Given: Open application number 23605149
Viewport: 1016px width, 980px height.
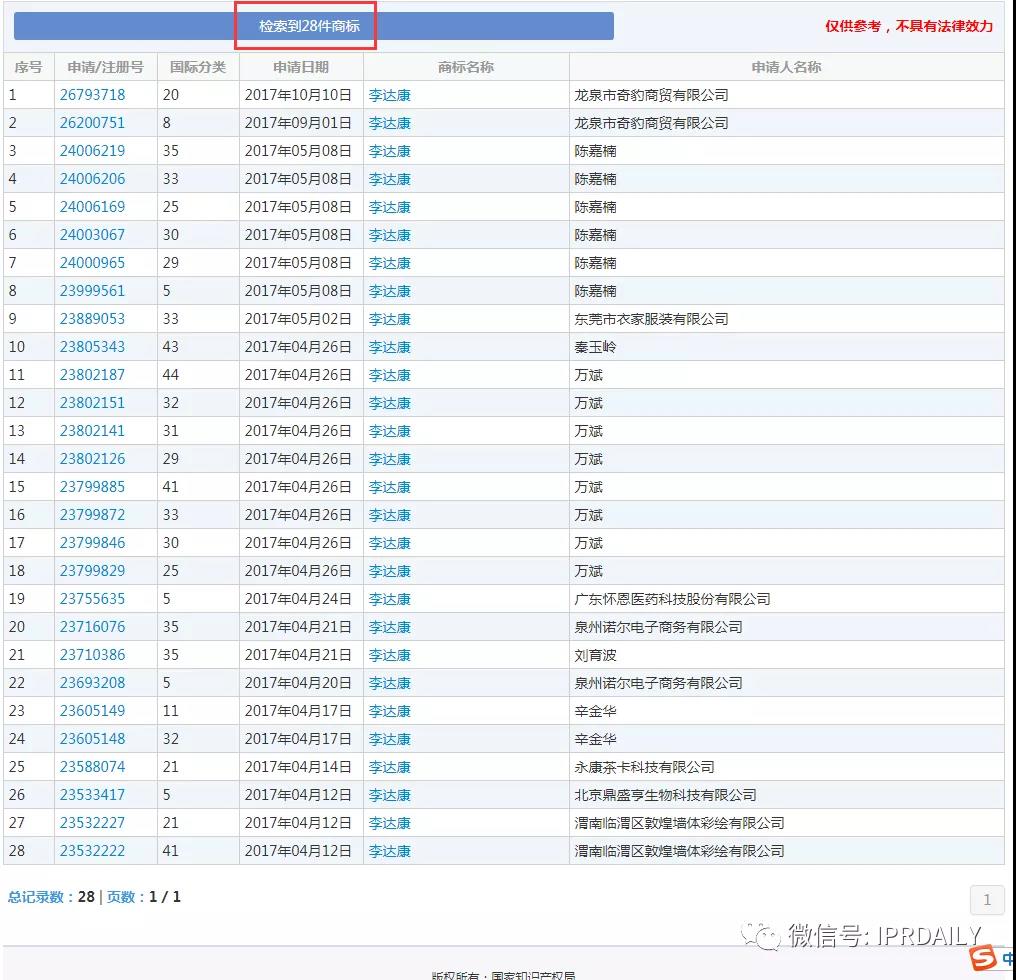Looking at the screenshot, I should coord(92,711).
